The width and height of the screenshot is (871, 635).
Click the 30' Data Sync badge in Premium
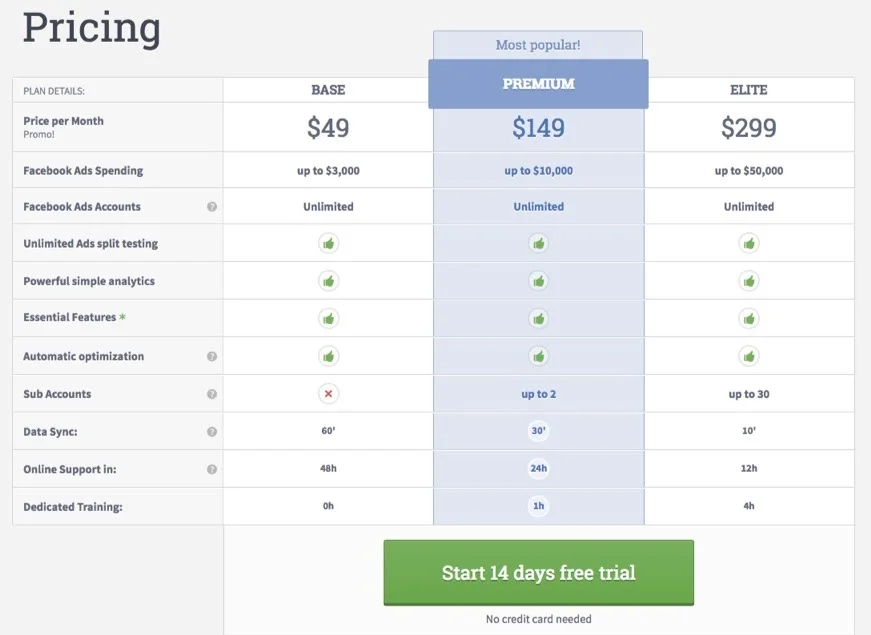click(x=538, y=432)
